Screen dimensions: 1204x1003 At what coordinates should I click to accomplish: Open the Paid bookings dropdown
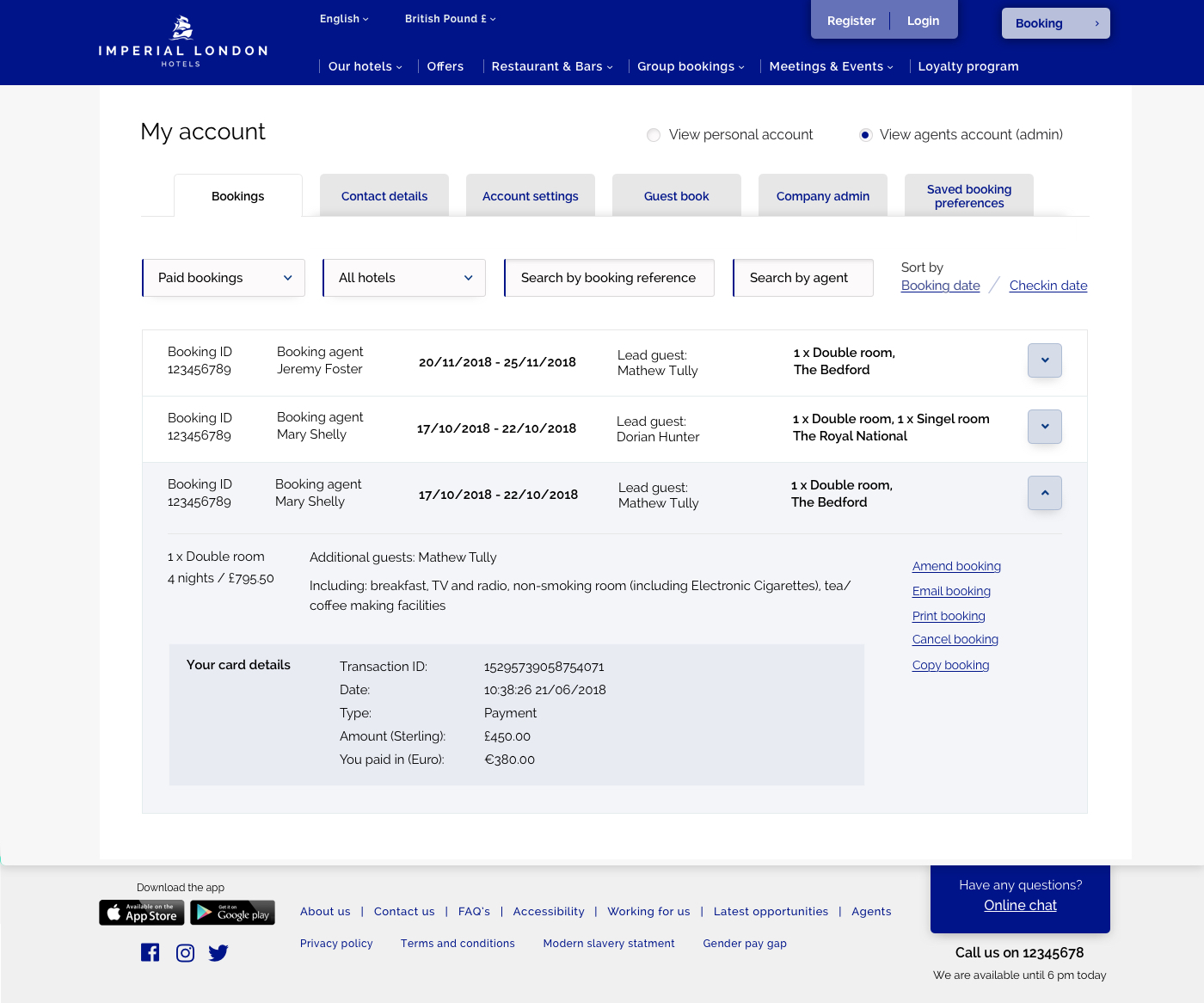(224, 278)
